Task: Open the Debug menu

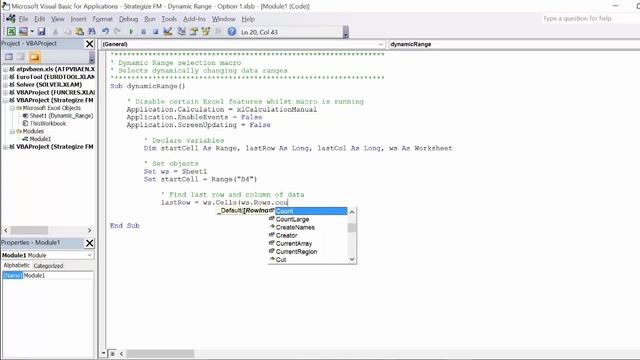Action: [x=129, y=19]
